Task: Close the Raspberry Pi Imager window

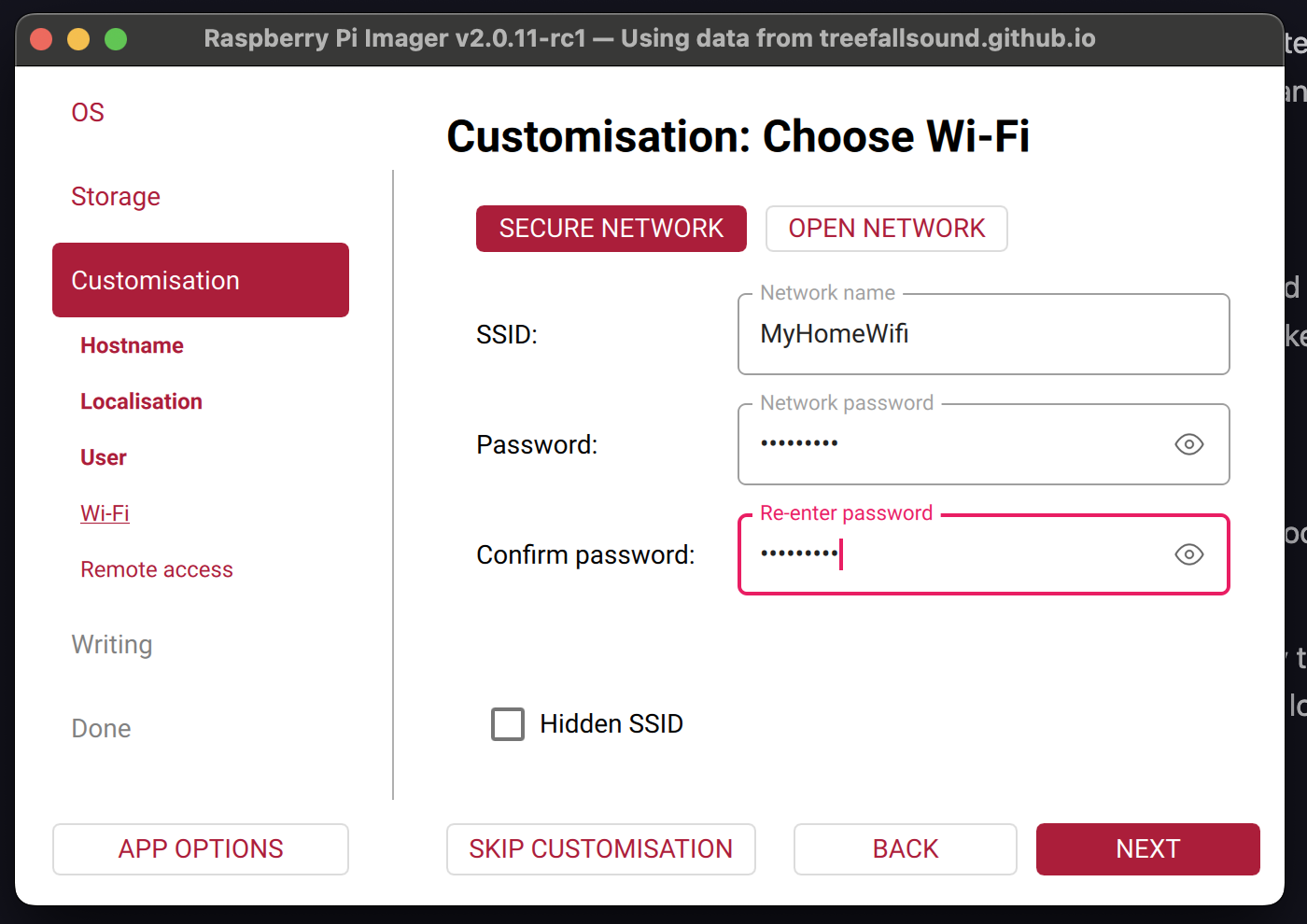Action: click(41, 39)
